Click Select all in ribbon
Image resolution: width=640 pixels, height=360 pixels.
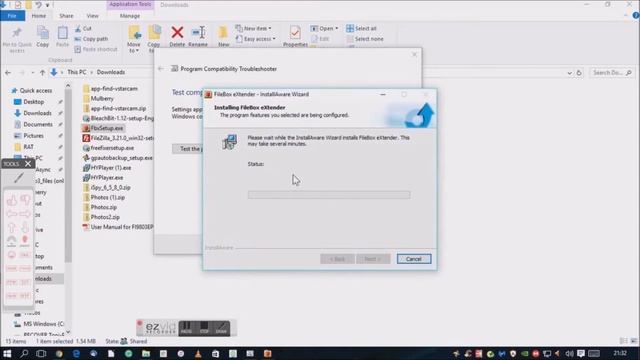click(x=361, y=29)
